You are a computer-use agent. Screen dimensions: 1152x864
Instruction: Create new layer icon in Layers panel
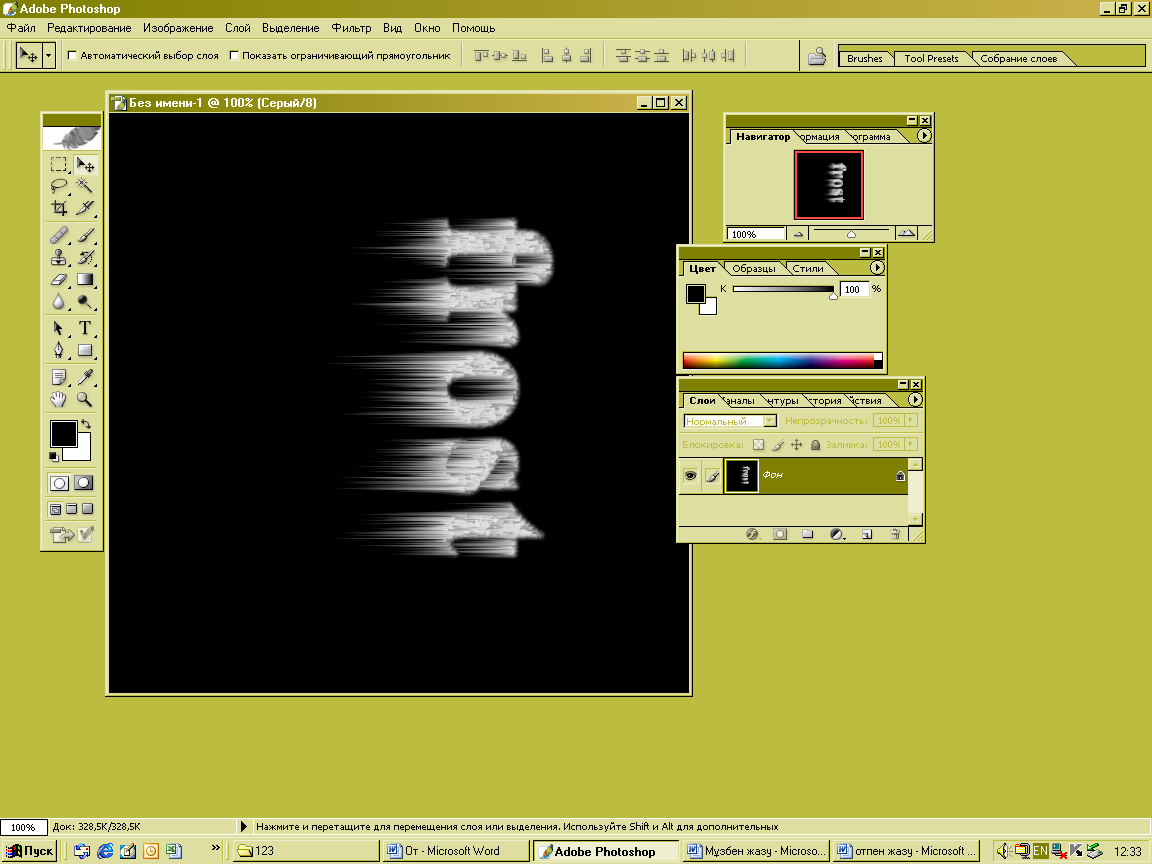867,534
